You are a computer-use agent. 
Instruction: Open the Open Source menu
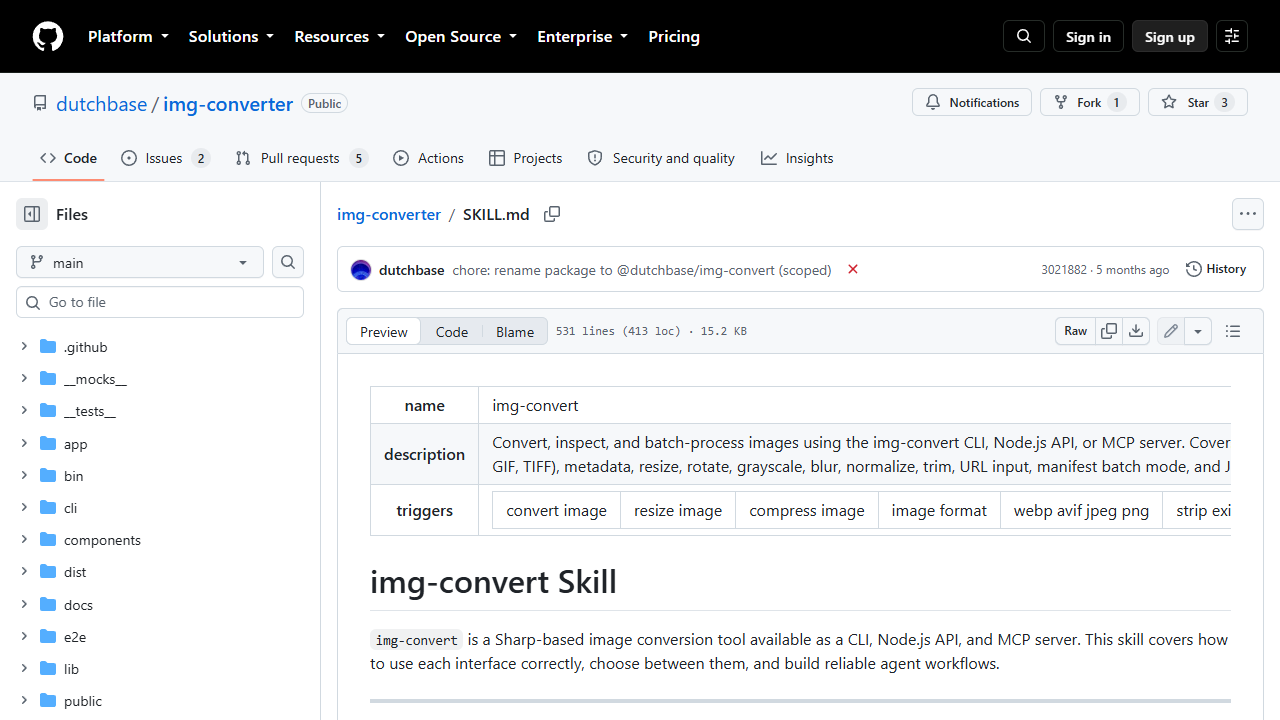(461, 36)
